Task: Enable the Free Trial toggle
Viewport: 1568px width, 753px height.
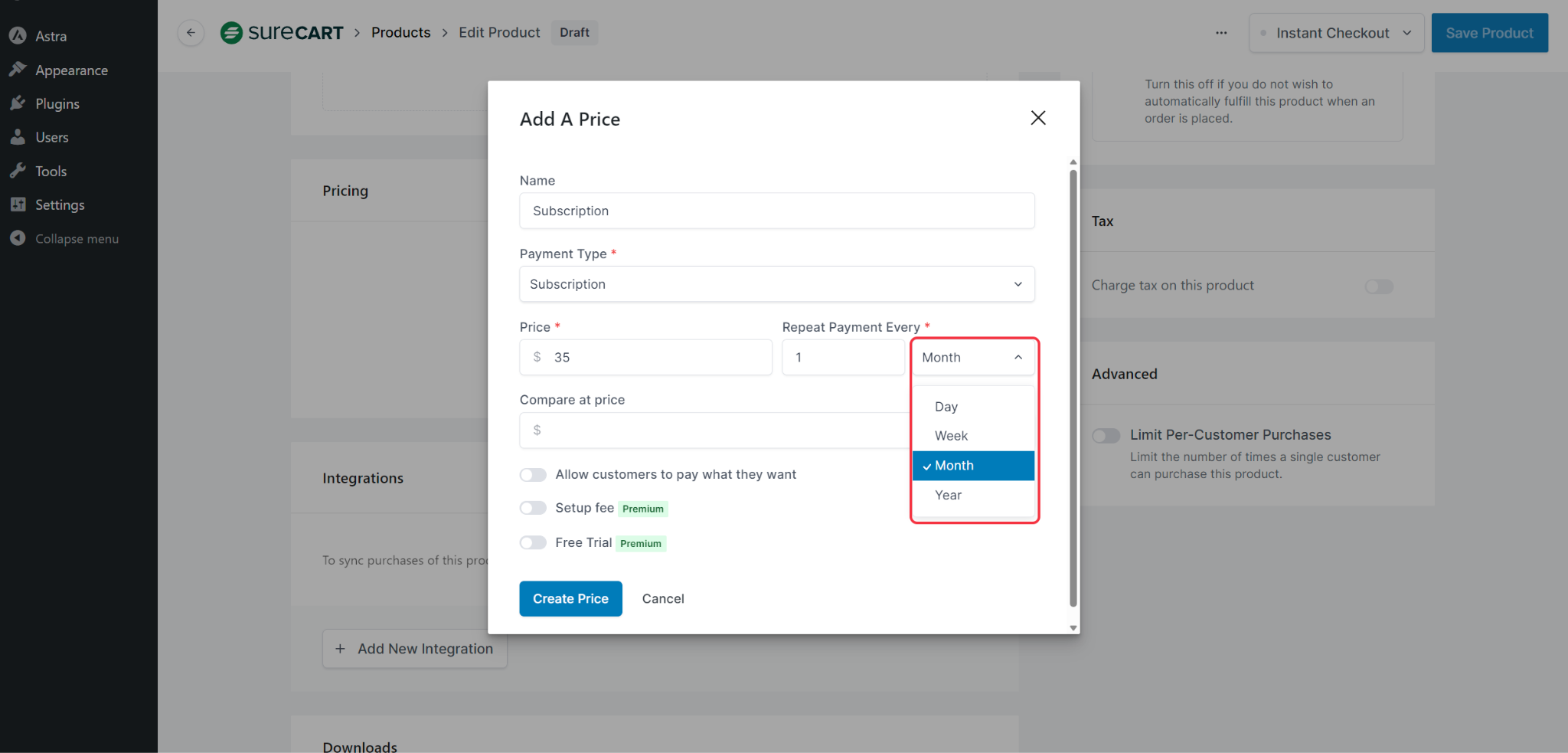Action: [x=533, y=542]
